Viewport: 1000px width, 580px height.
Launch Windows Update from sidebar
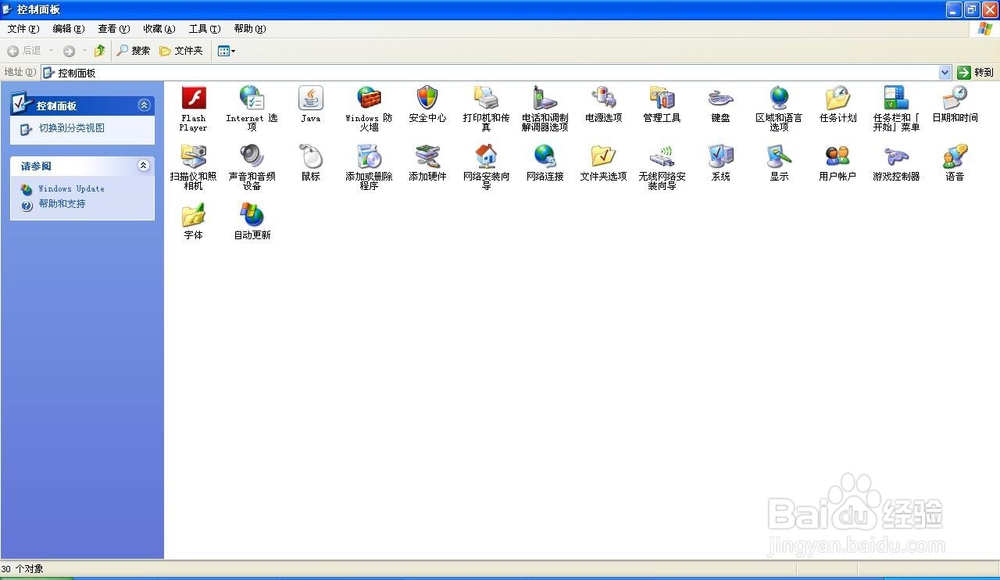(x=72, y=189)
